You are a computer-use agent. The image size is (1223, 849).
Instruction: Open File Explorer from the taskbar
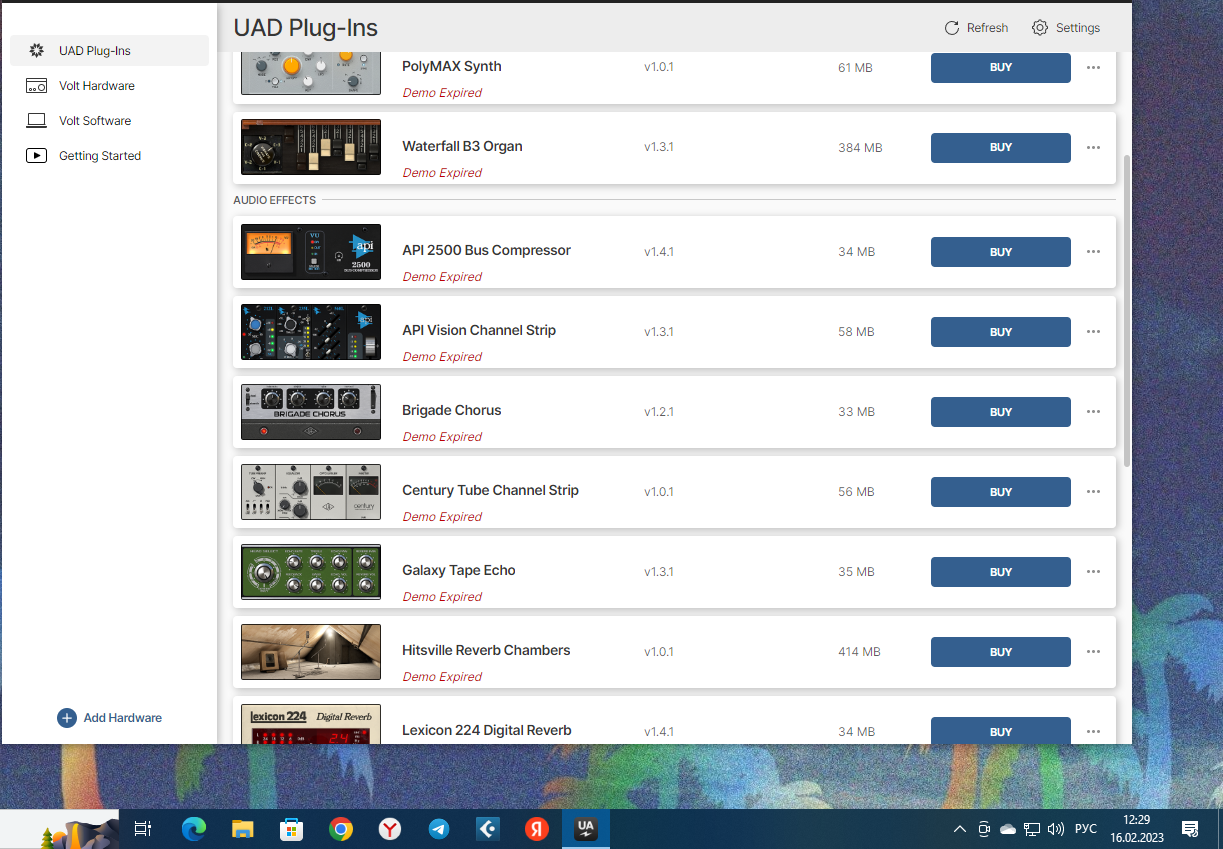pyautogui.click(x=243, y=829)
